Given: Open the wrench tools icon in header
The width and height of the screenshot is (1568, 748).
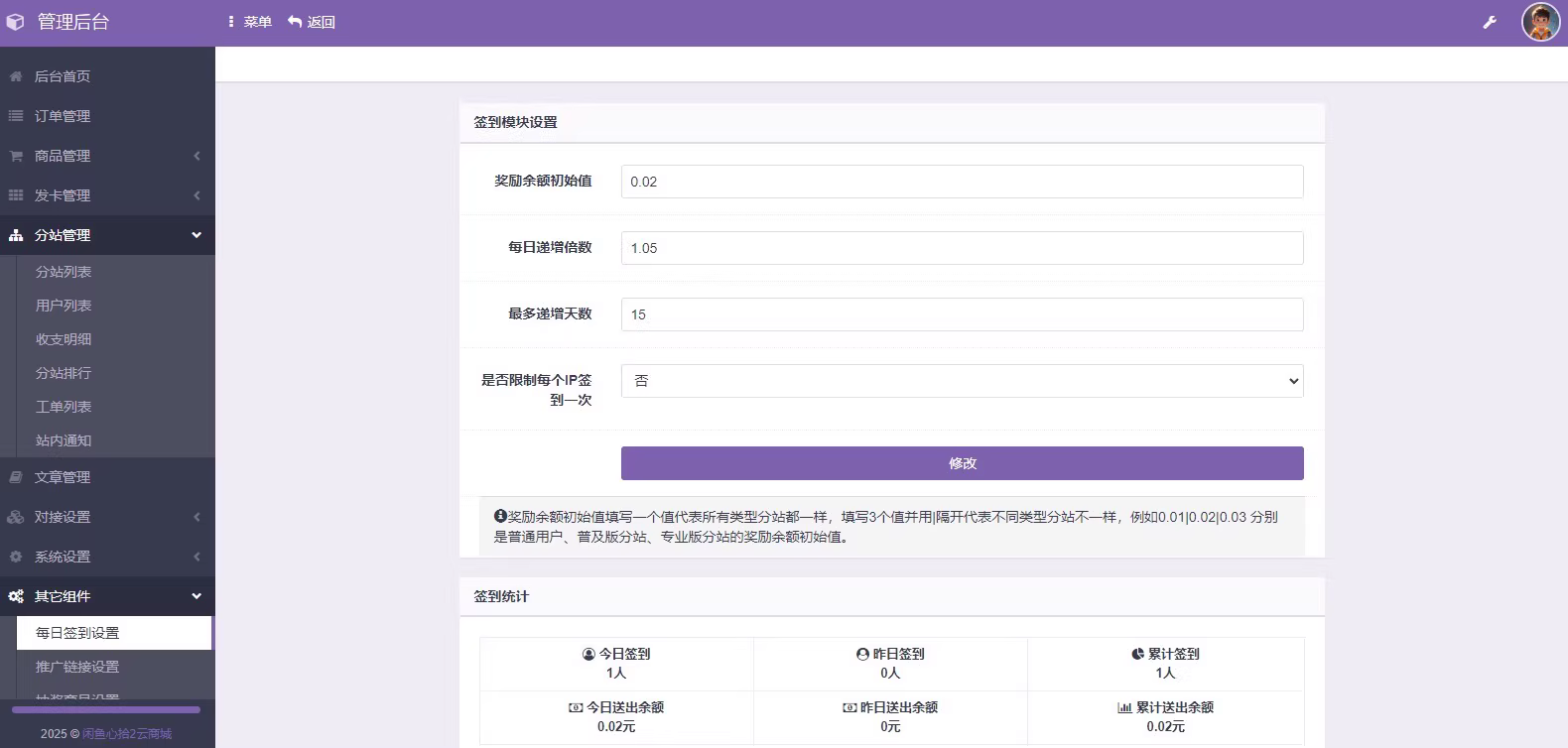Looking at the screenshot, I should tap(1490, 22).
